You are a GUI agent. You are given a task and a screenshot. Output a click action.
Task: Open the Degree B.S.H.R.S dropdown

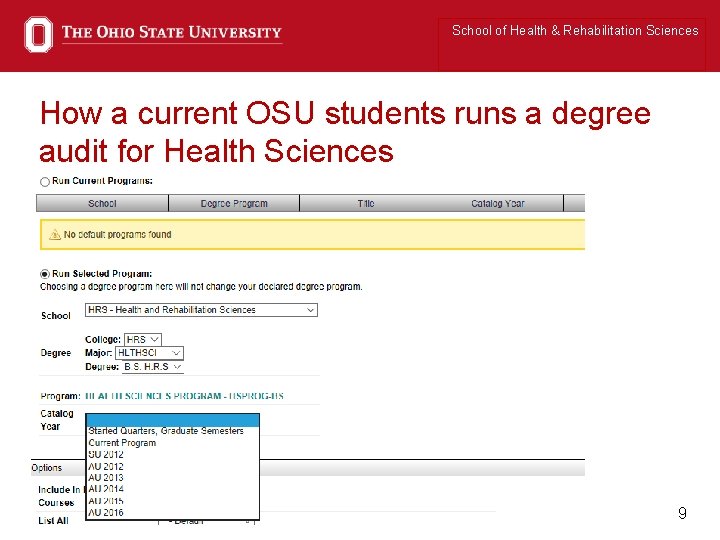(152, 366)
